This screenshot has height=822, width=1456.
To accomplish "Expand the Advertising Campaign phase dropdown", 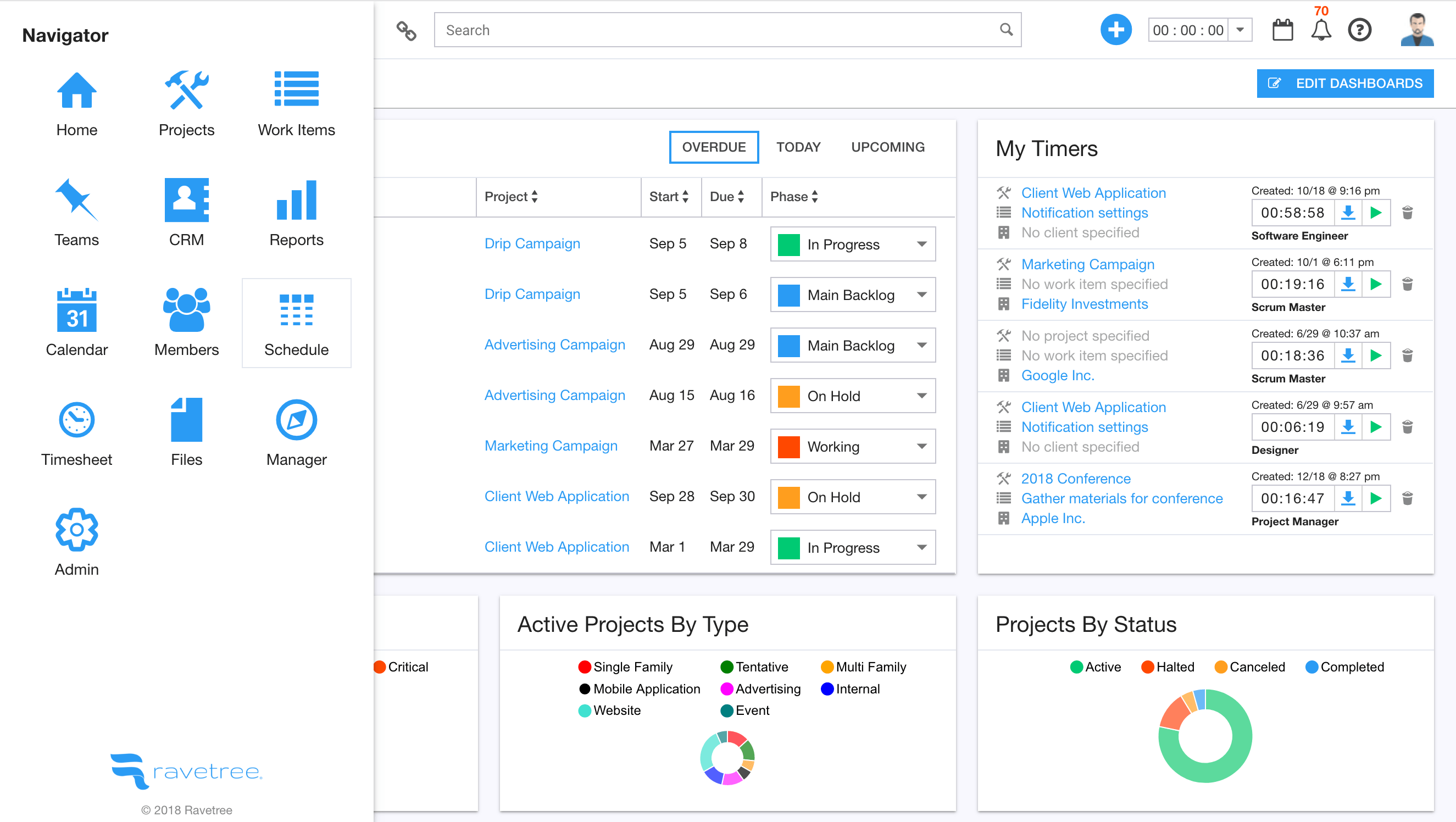I will [x=920, y=344].
